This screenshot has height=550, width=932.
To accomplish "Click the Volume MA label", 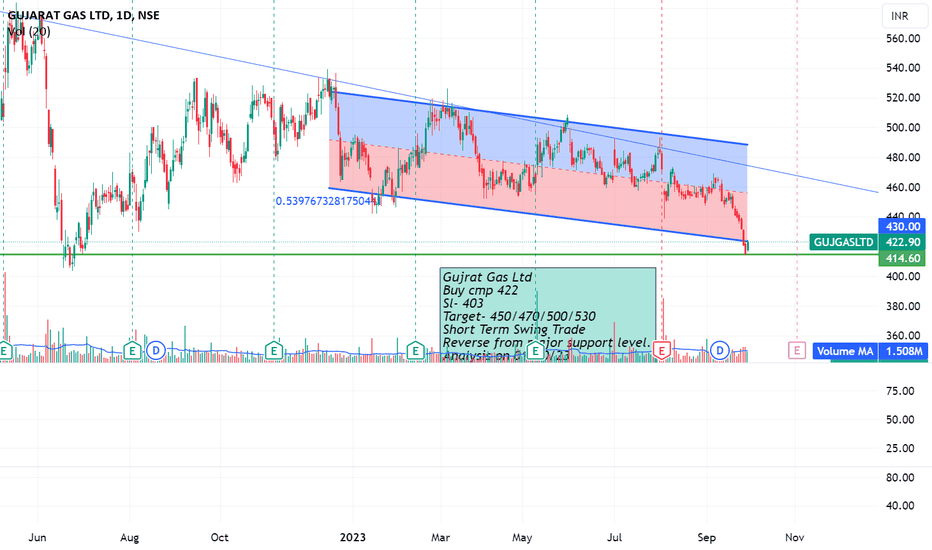I will click(x=845, y=351).
